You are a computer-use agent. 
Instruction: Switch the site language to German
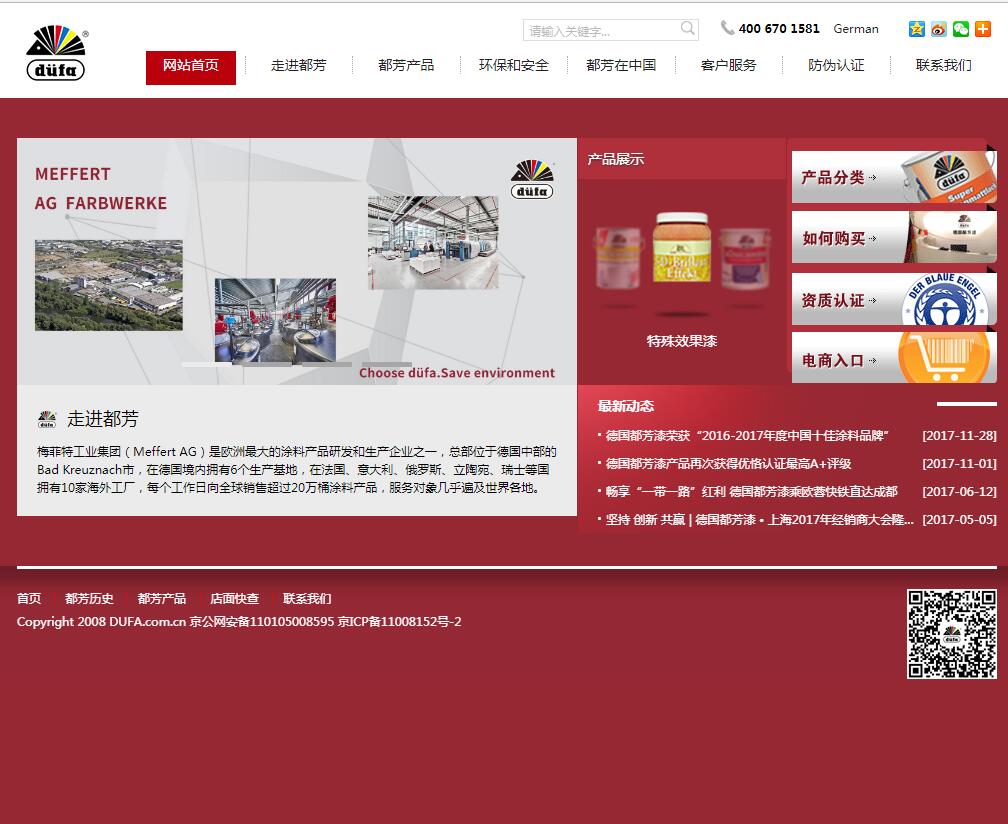[856, 29]
